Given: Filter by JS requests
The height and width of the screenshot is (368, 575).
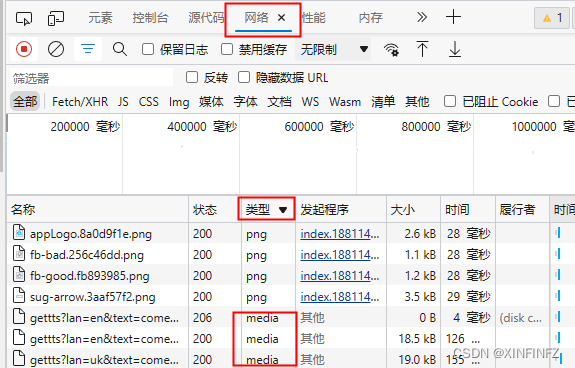Looking at the screenshot, I should 123,102.
